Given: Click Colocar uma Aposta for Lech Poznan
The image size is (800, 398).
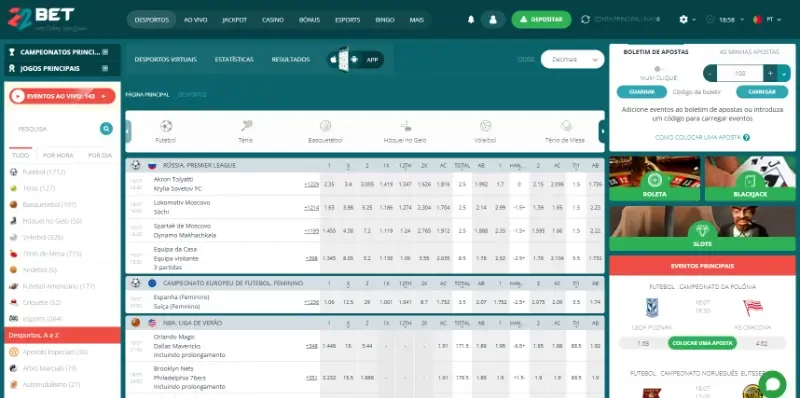Looking at the screenshot, I should 702,343.
